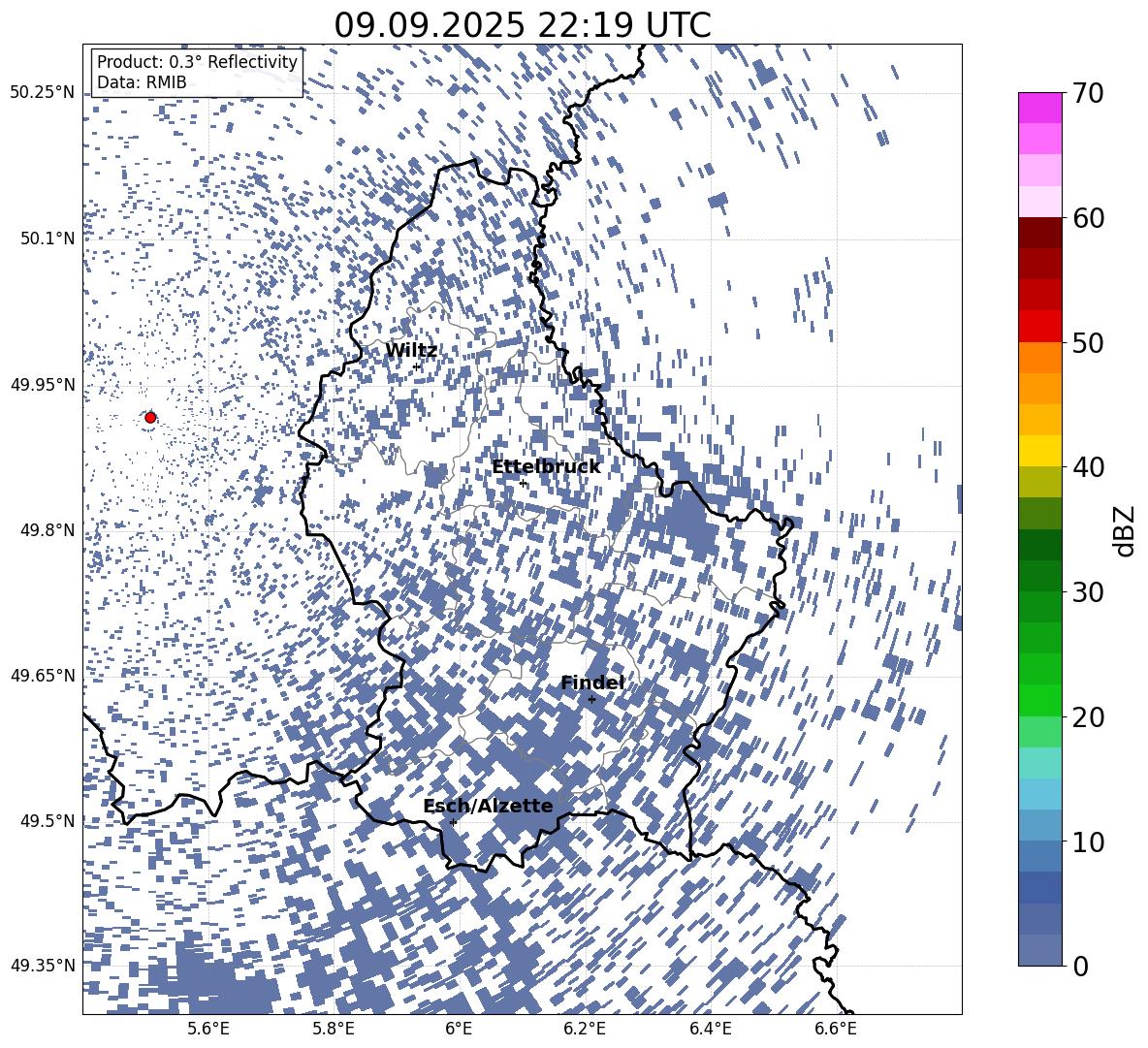Click the 5.6°E longitude label
Screen dimensions: 1148x1048
click(207, 1029)
